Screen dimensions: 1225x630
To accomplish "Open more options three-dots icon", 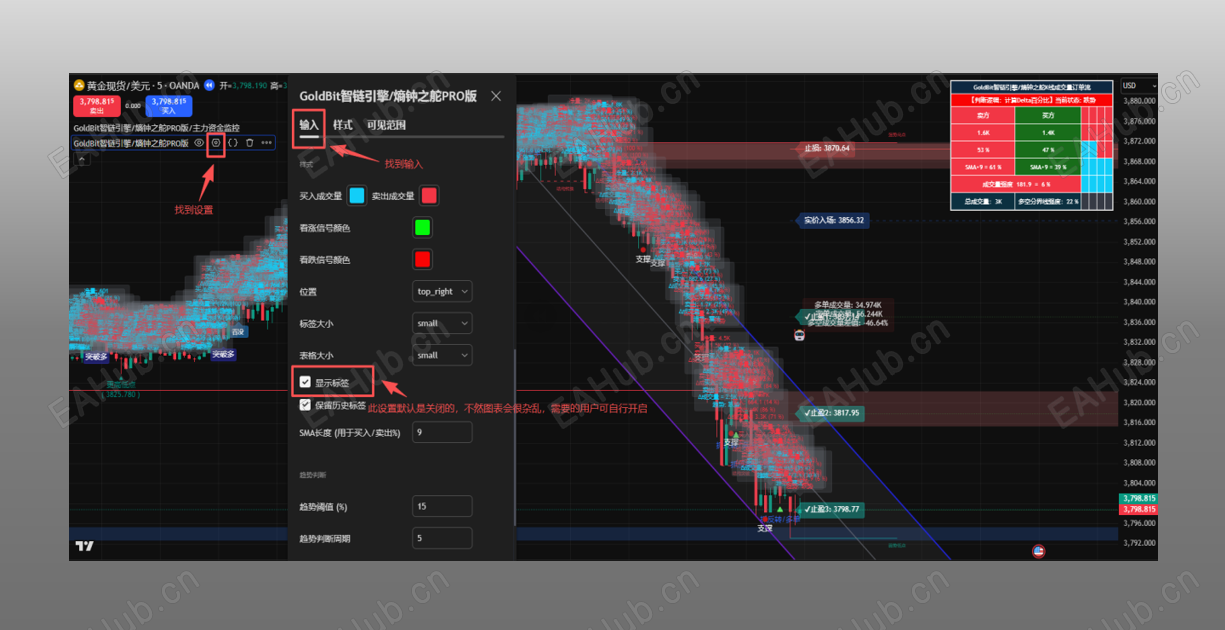I will tap(266, 143).
